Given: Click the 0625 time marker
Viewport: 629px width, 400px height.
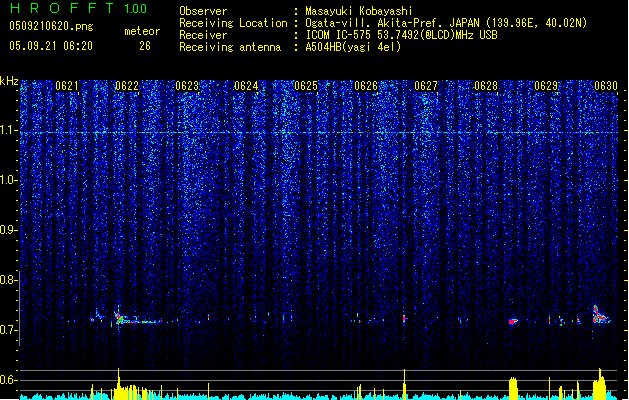Looking at the screenshot, I should click(x=306, y=86).
